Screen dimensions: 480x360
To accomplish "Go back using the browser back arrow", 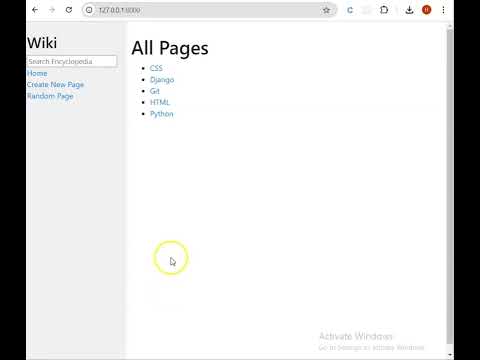I will coord(35,10).
